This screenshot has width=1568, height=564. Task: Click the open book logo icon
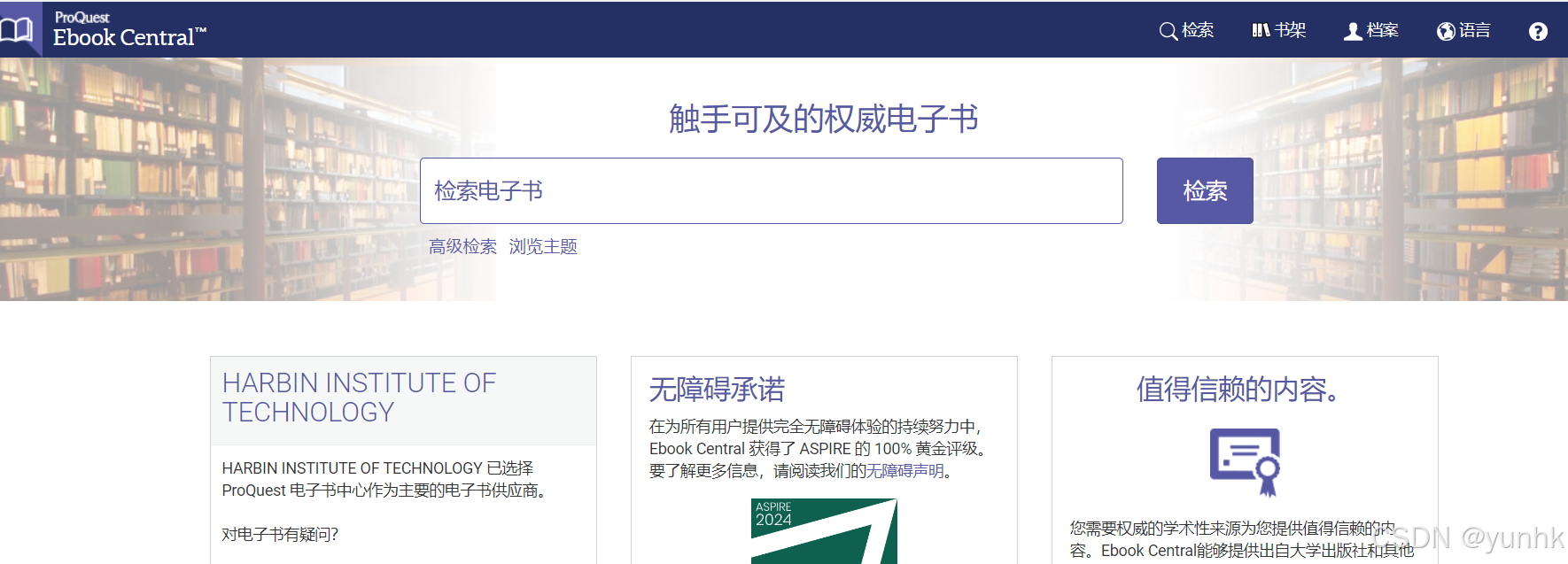pyautogui.click(x=17, y=30)
